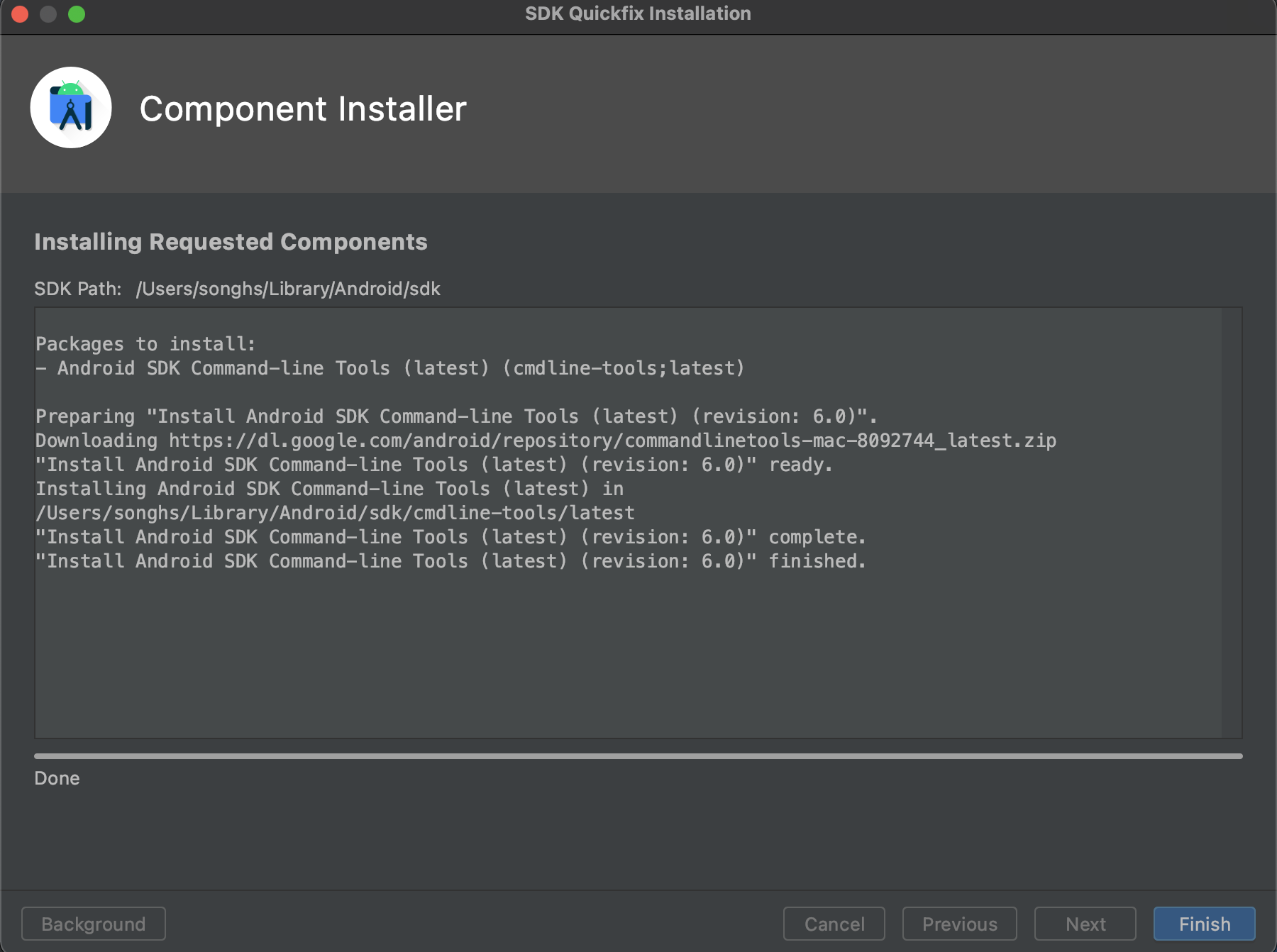Click the Cancel button
The image size is (1277, 952).
point(834,924)
